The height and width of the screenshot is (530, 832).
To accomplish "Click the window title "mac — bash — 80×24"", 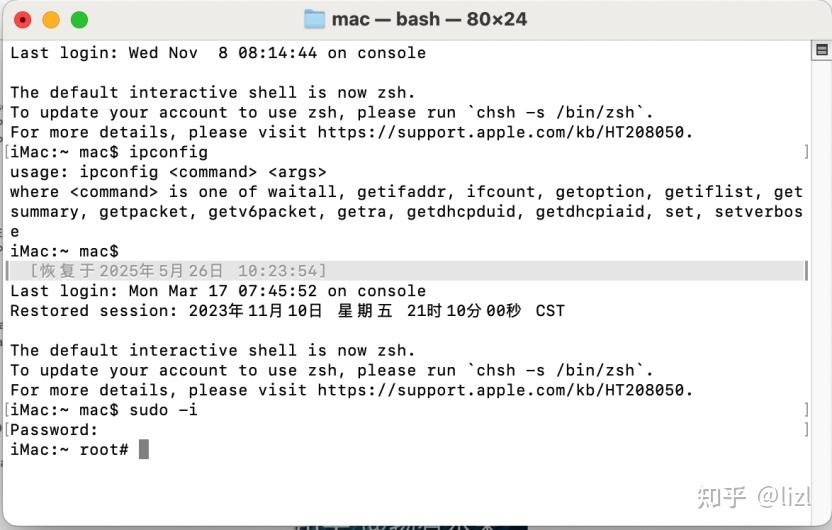I will pyautogui.click(x=429, y=19).
